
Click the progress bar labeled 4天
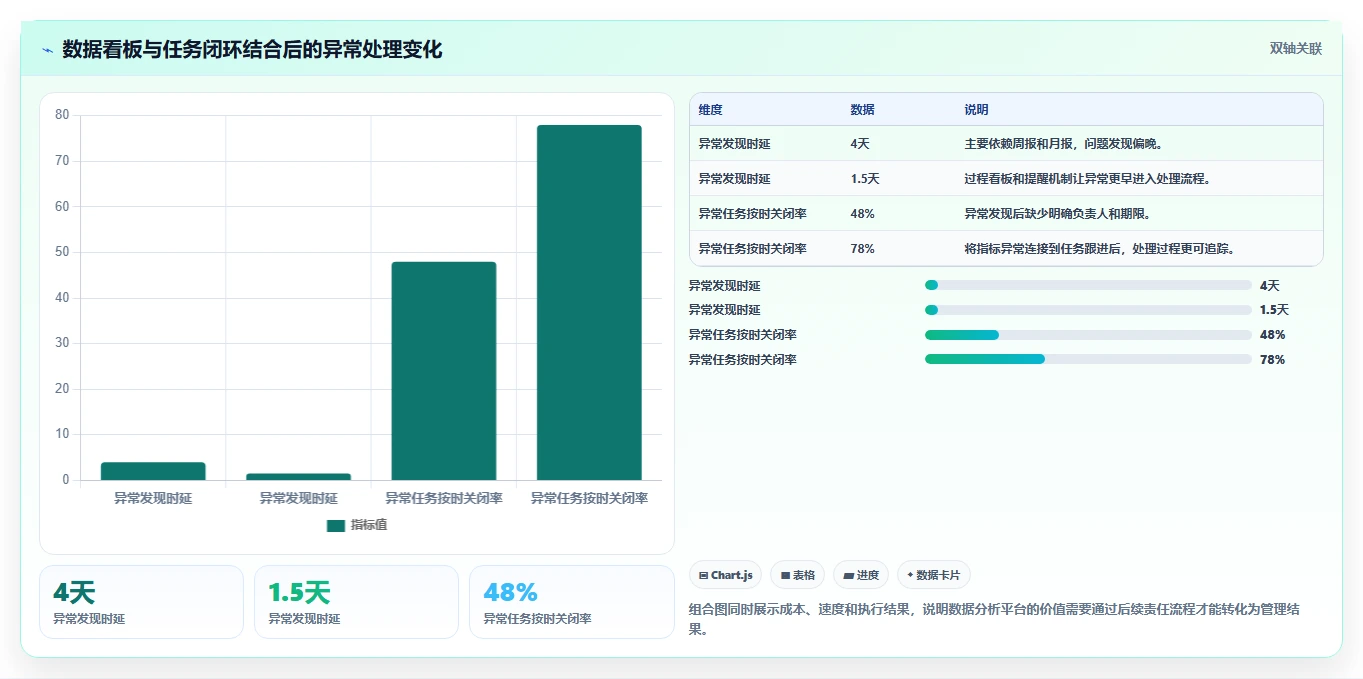pos(1088,286)
